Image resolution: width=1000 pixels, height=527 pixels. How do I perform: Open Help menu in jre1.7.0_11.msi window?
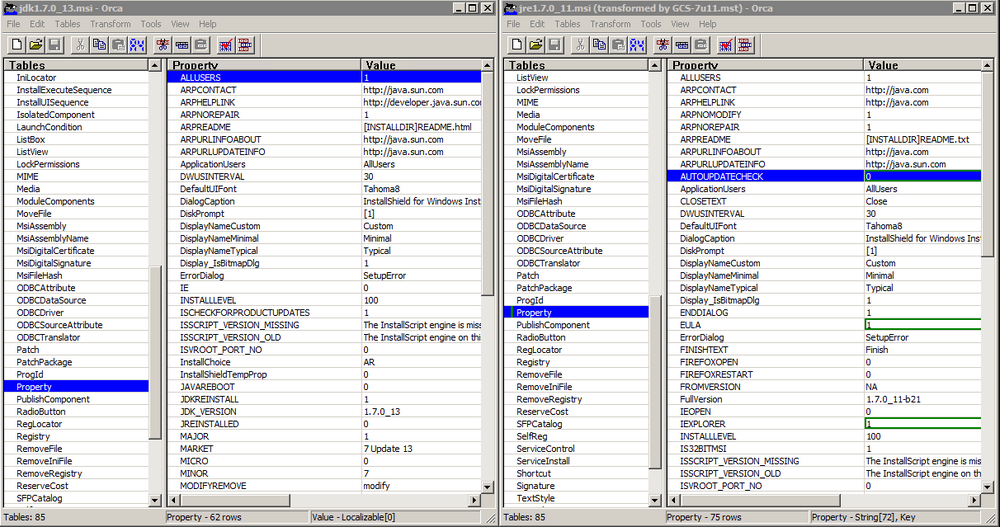[x=707, y=24]
